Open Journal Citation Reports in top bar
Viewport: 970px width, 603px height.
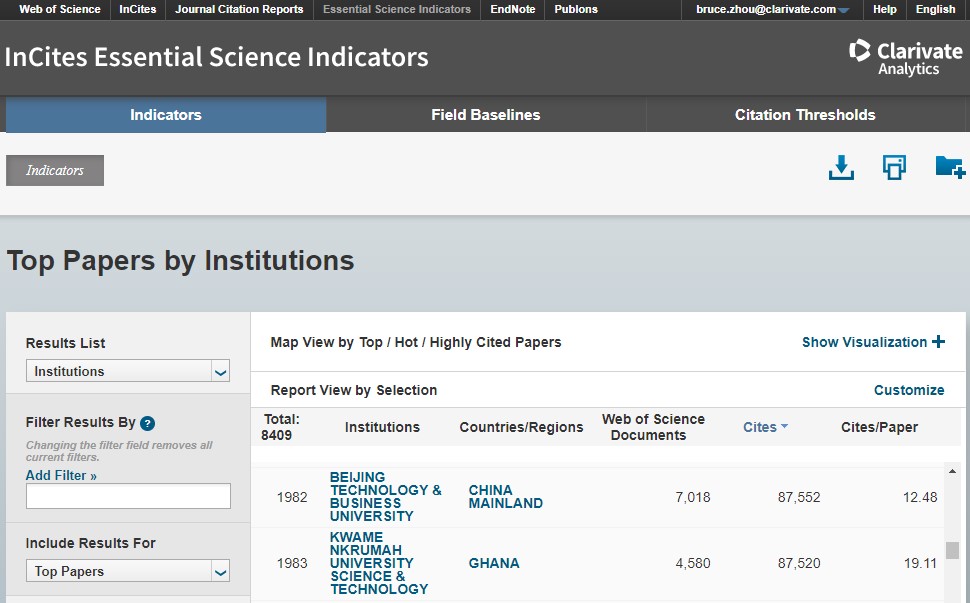coord(239,10)
